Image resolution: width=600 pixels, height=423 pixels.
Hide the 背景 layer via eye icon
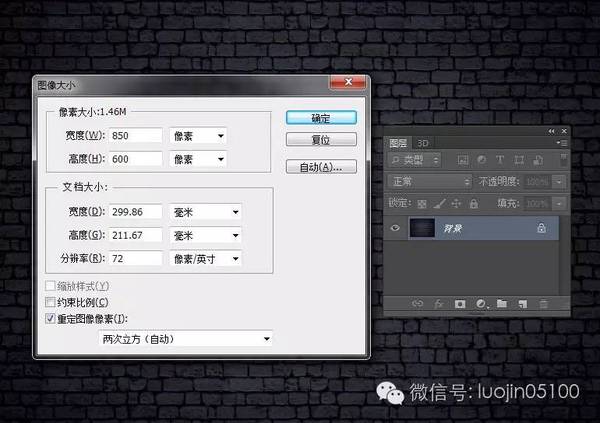click(395, 228)
